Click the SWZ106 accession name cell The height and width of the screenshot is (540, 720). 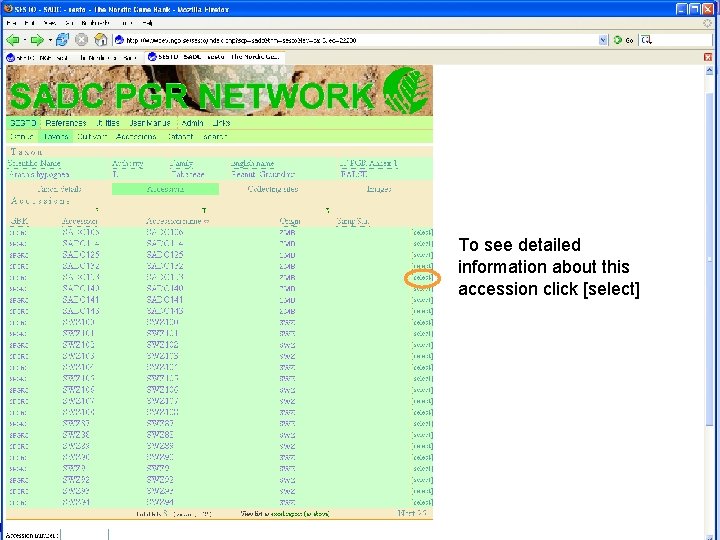[163, 390]
